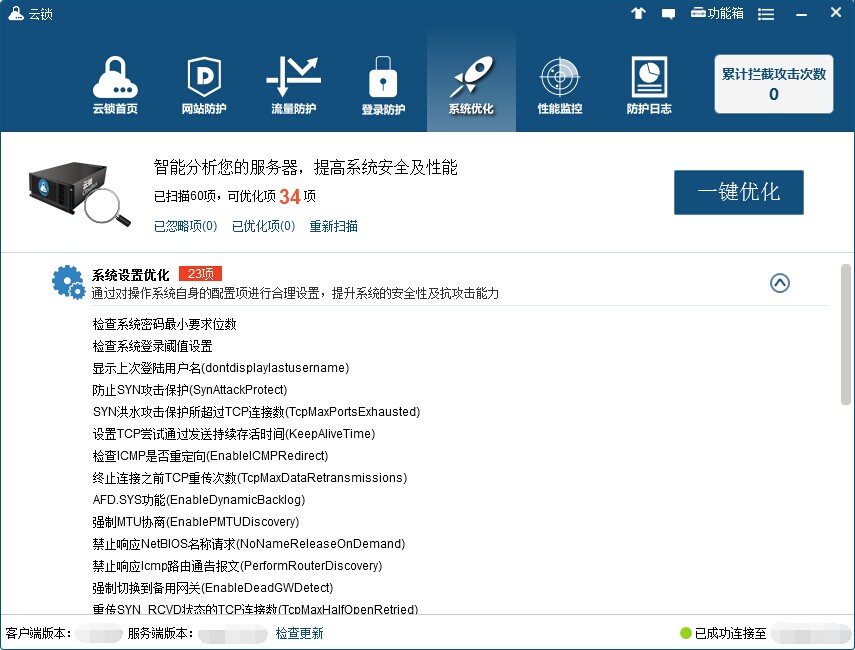Viewport: 855px width, 650px height.
Task: Click the 一键优化 button
Action: pos(738,192)
